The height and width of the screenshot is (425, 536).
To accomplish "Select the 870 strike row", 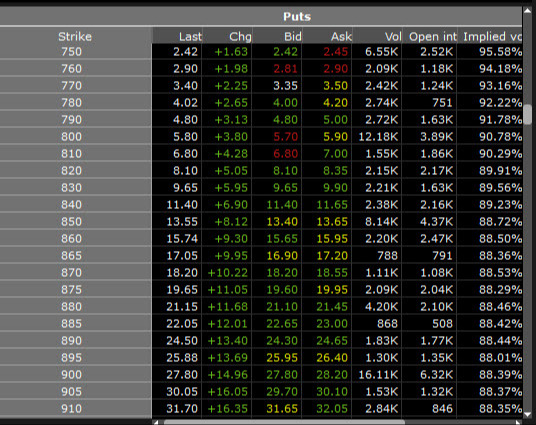I will (x=261, y=273).
